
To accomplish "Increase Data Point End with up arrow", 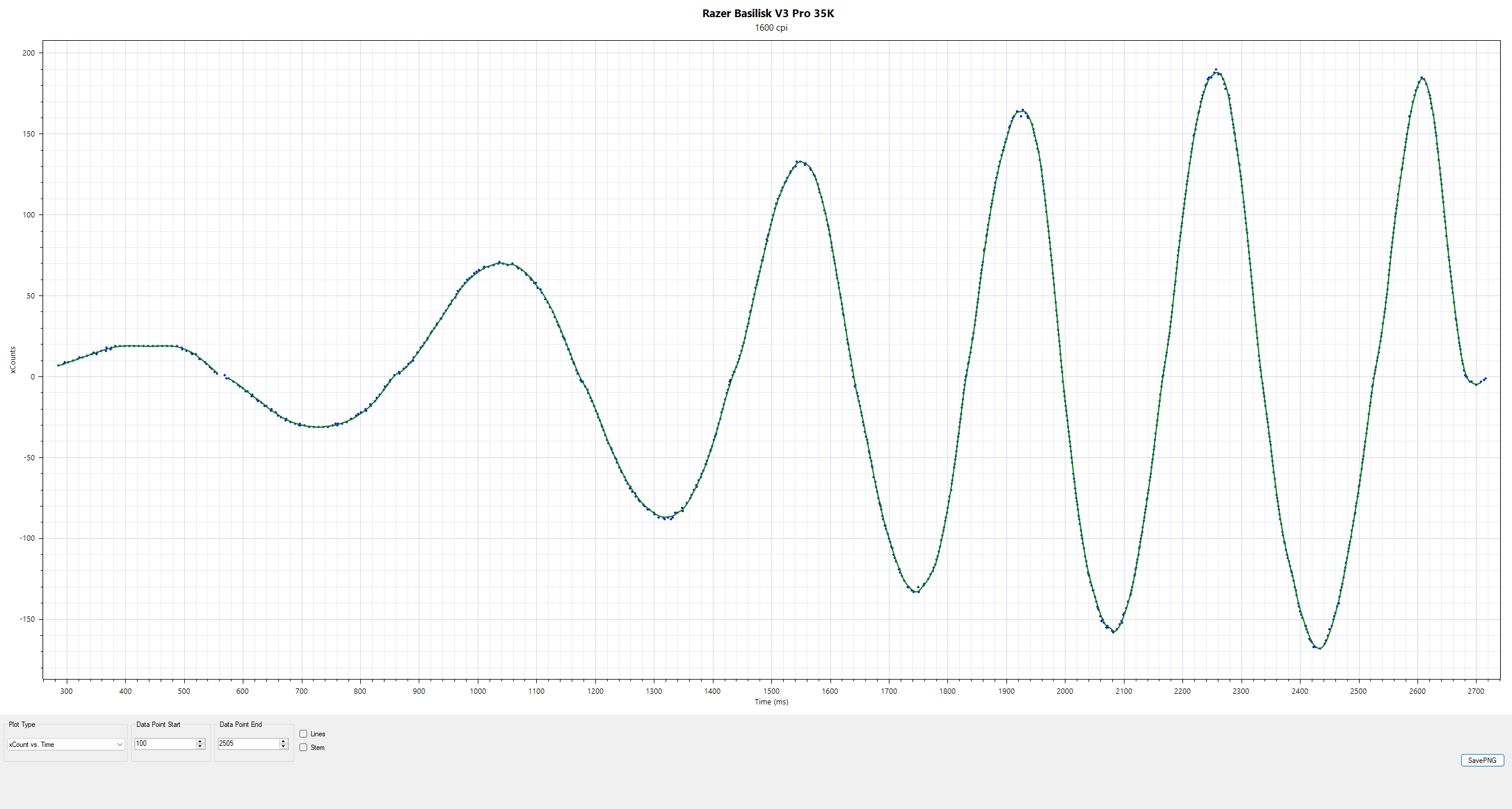I will click(283, 741).
